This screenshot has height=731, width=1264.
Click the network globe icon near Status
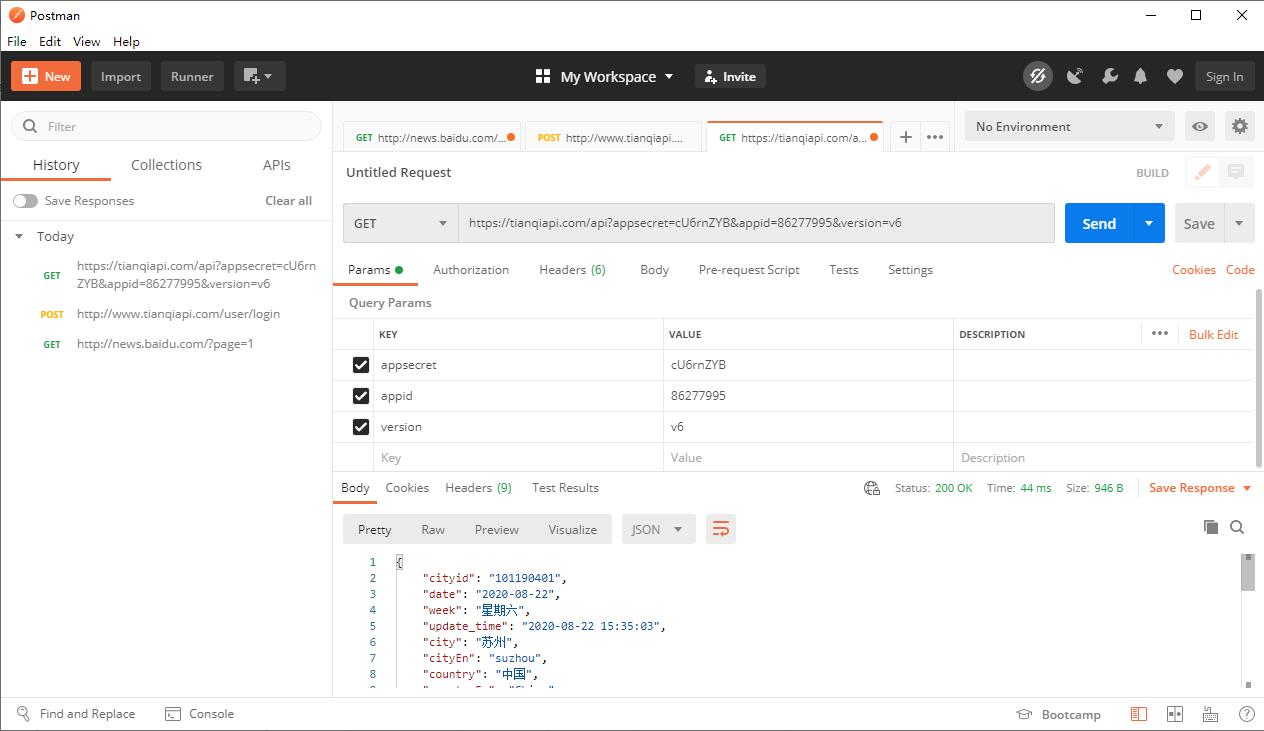[872, 488]
